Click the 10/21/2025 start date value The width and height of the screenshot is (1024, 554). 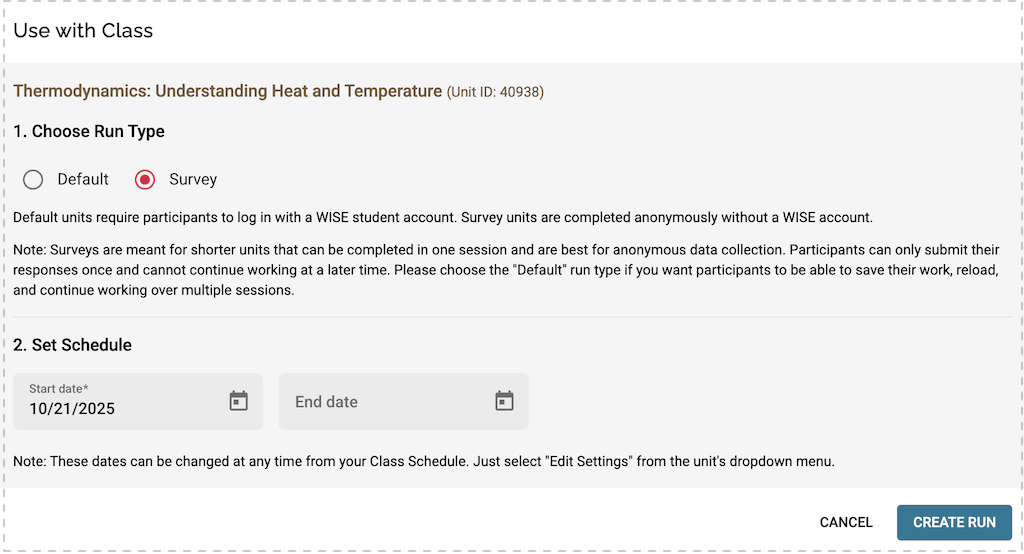click(x=72, y=408)
